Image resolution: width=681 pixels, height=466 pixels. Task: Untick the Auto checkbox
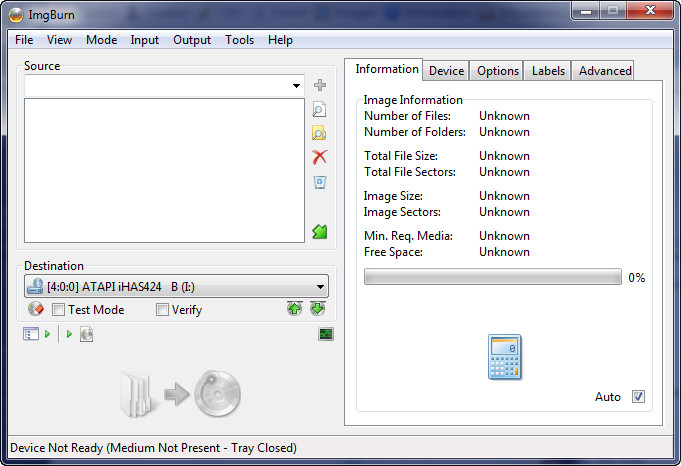pyautogui.click(x=638, y=397)
